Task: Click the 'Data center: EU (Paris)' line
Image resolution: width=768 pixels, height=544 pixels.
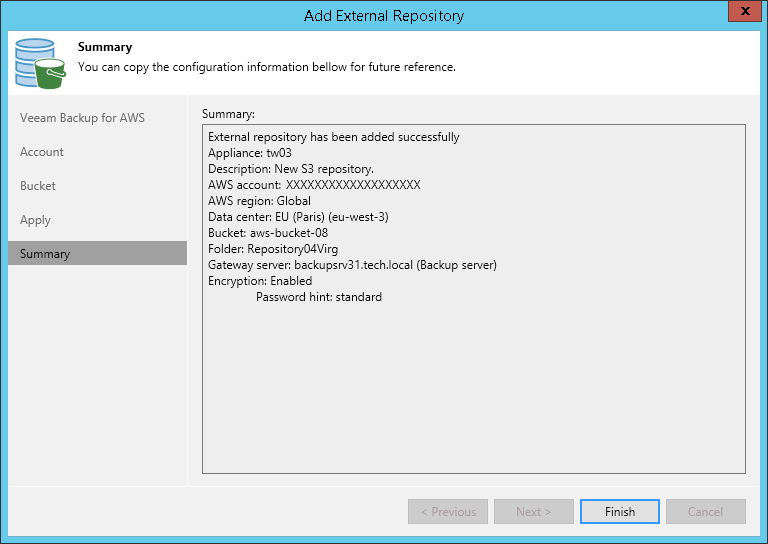Action: [x=298, y=217]
